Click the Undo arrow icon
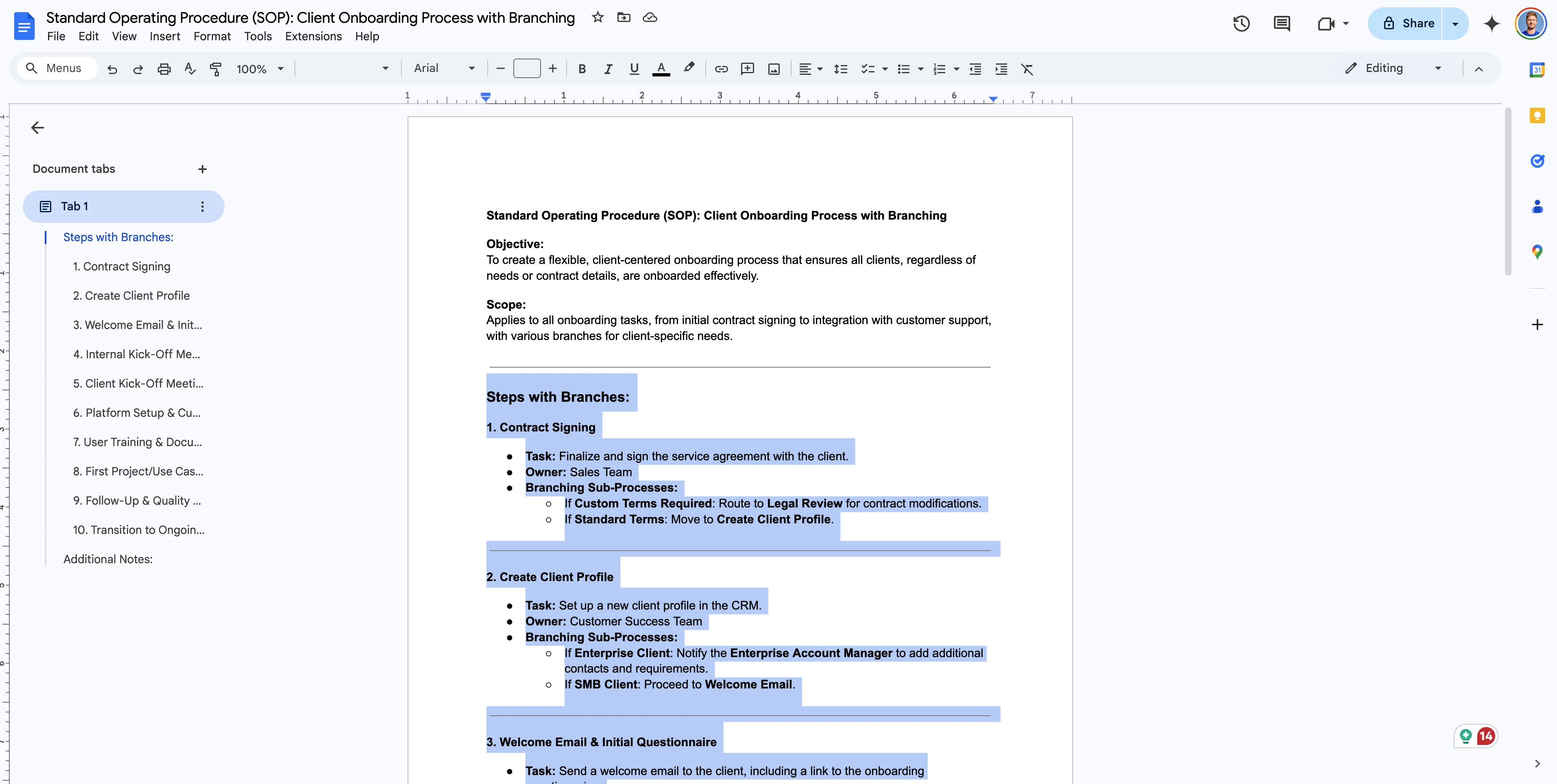This screenshot has height=784, width=1557. click(112, 69)
